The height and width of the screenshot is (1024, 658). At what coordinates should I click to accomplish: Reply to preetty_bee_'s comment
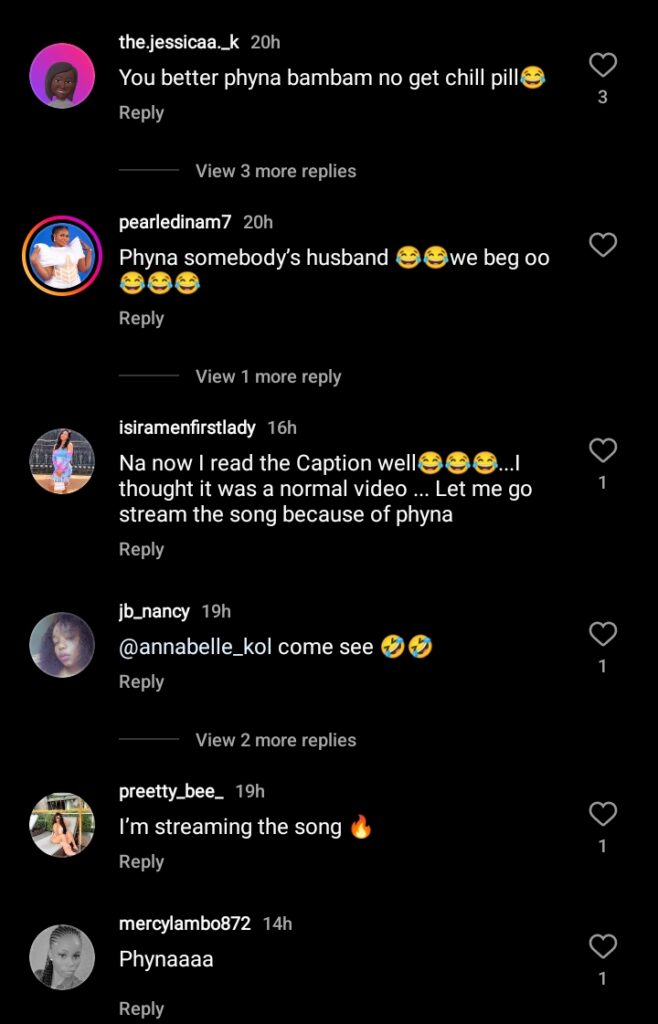[141, 861]
